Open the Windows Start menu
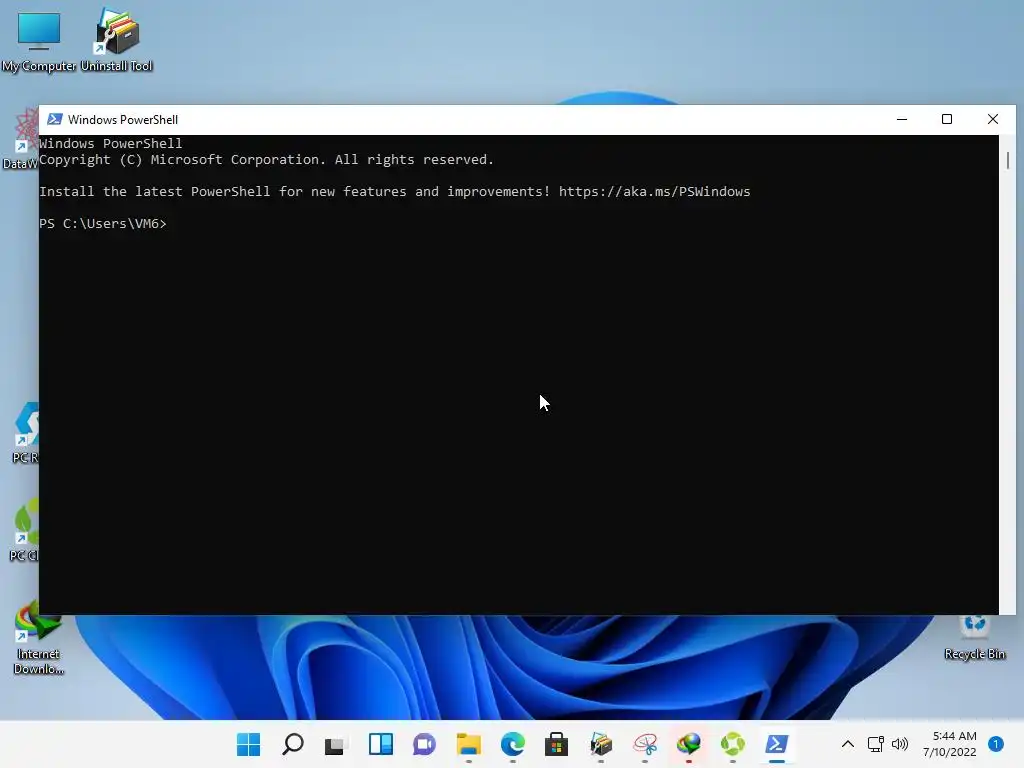 pyautogui.click(x=248, y=744)
